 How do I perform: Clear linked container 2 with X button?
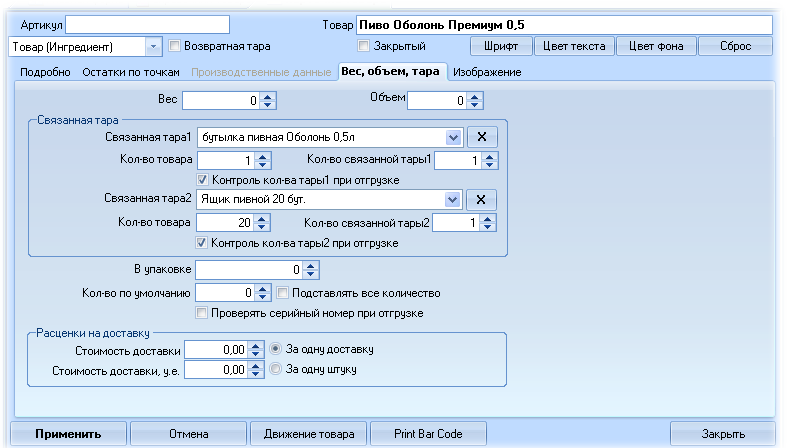pos(481,199)
